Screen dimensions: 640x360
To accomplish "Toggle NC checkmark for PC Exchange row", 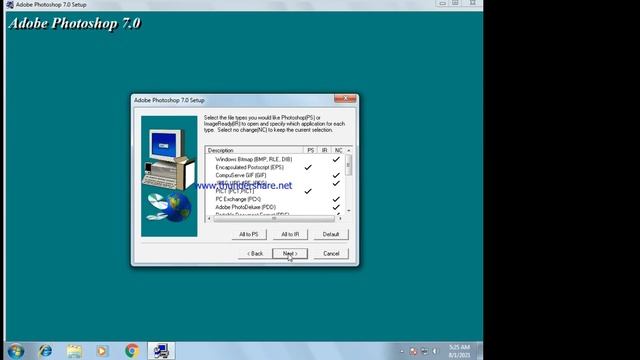I will 336,199.
